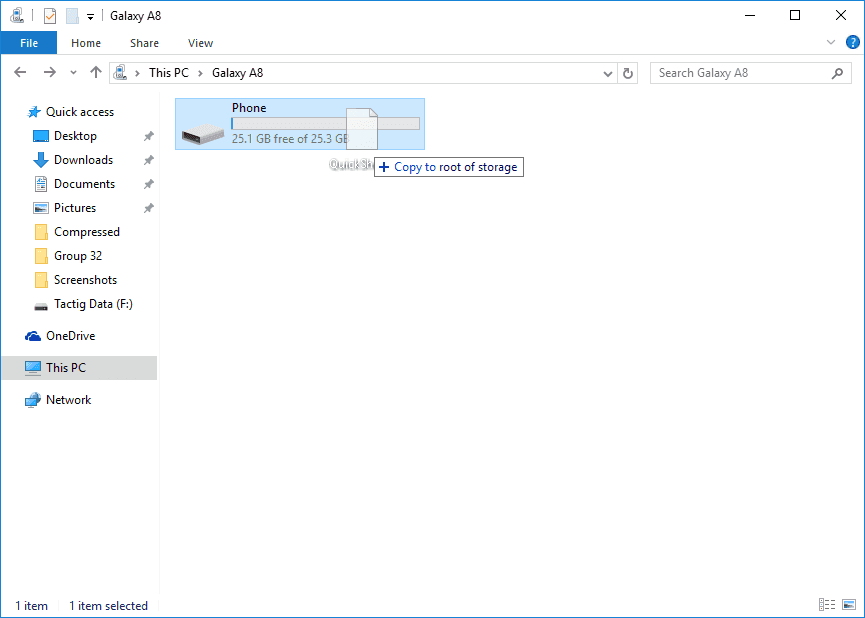Maximize the Galaxy A8 window
The width and height of the screenshot is (865, 618).
pyautogui.click(x=795, y=15)
